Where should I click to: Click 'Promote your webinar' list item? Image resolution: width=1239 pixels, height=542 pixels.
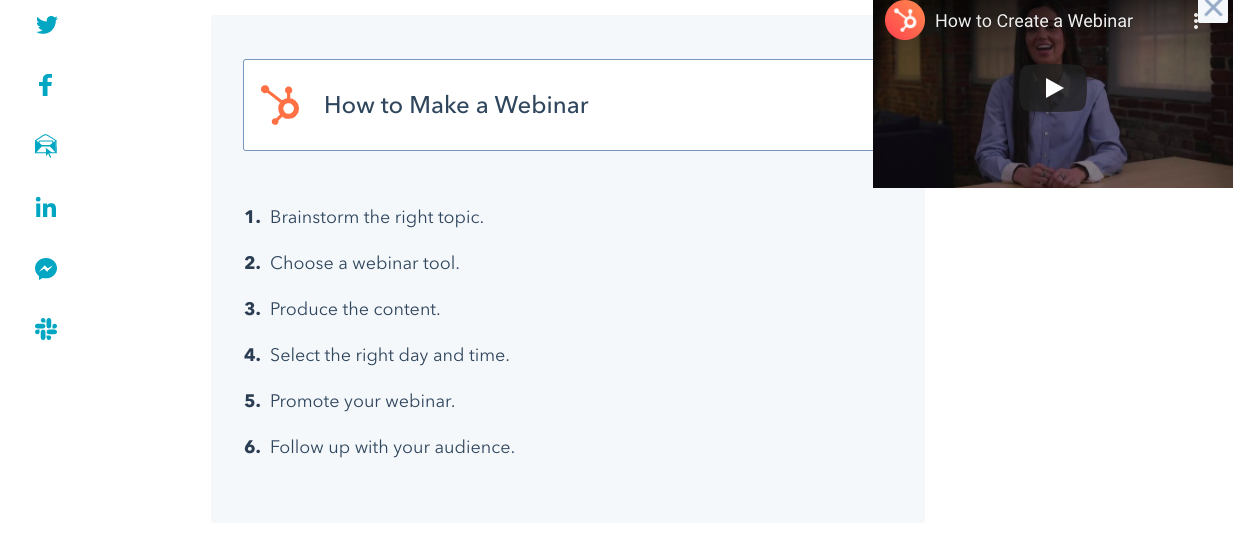[362, 401]
